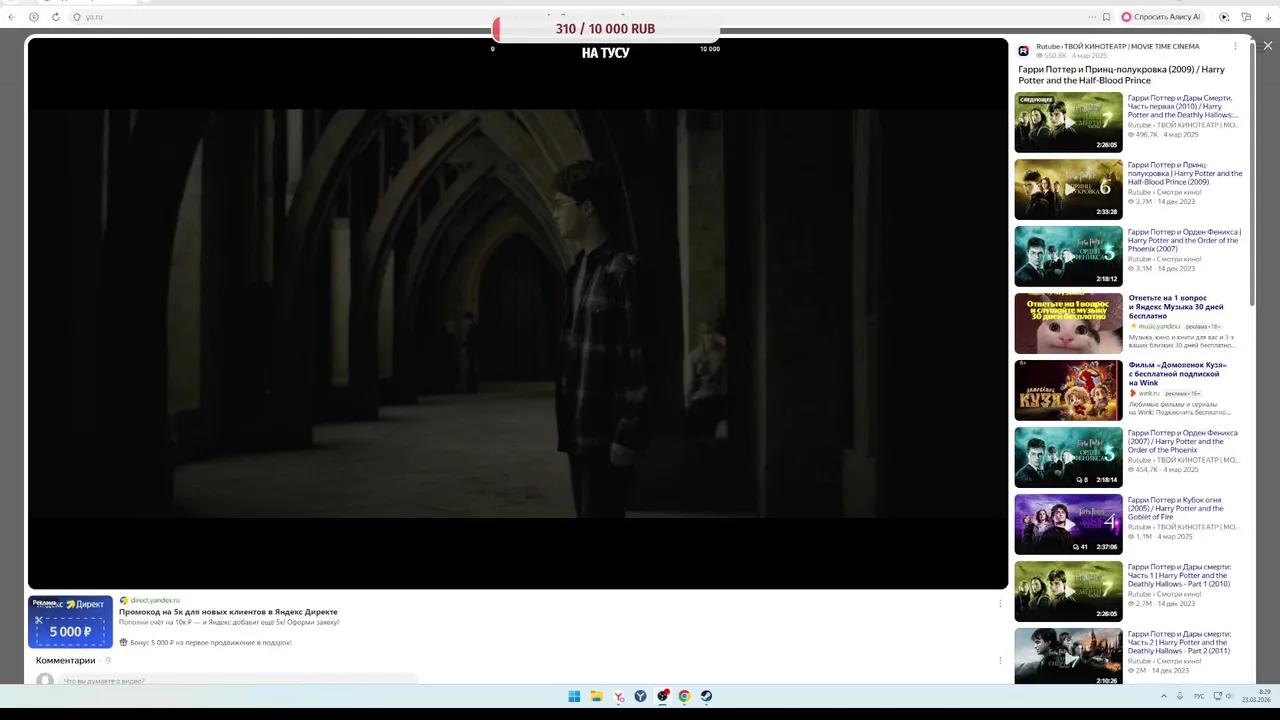Open the site security shield icon

(77, 17)
